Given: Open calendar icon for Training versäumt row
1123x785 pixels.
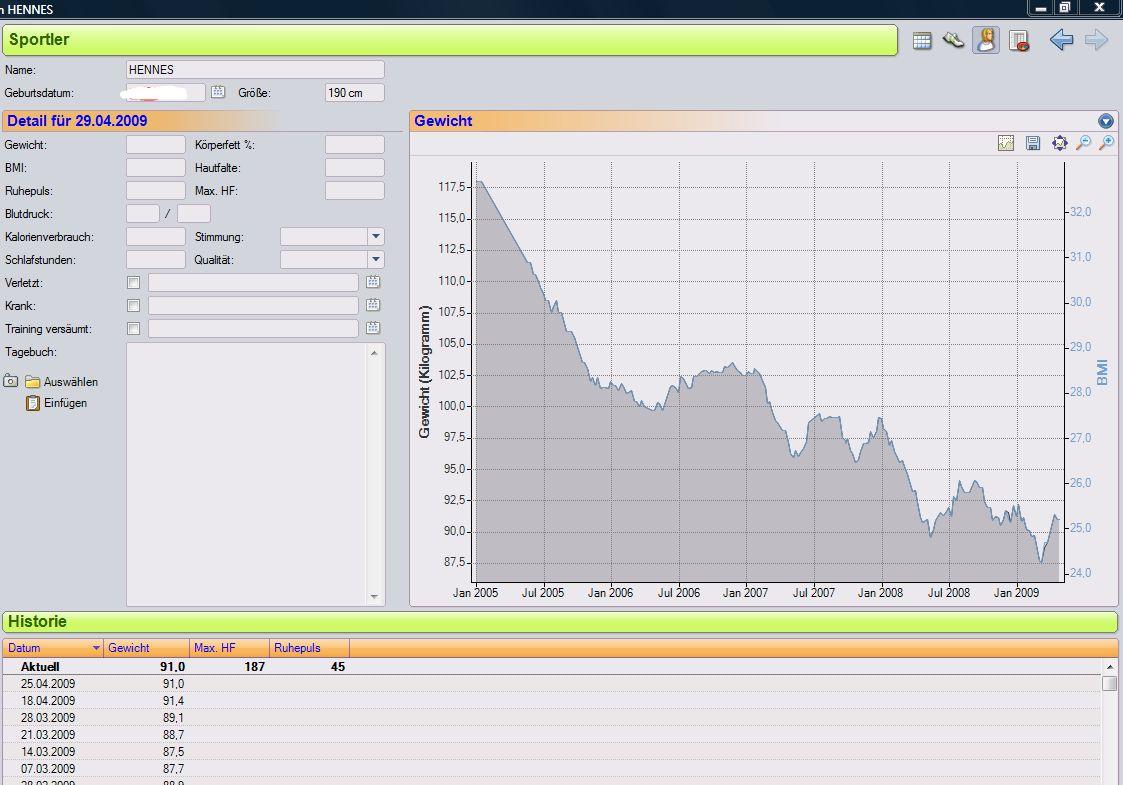Looking at the screenshot, I should tap(373, 328).
